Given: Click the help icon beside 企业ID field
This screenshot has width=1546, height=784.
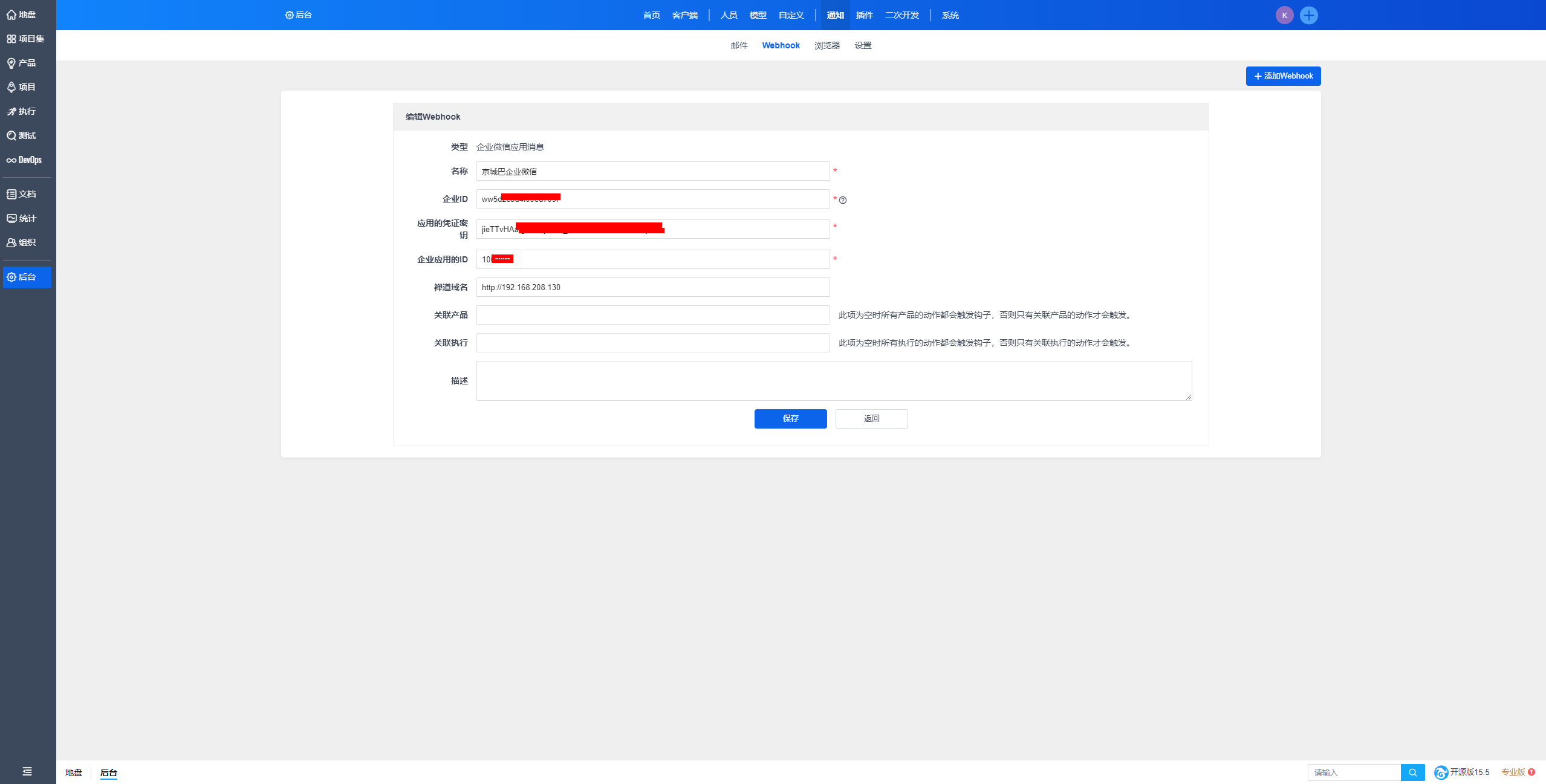Looking at the screenshot, I should [x=843, y=200].
